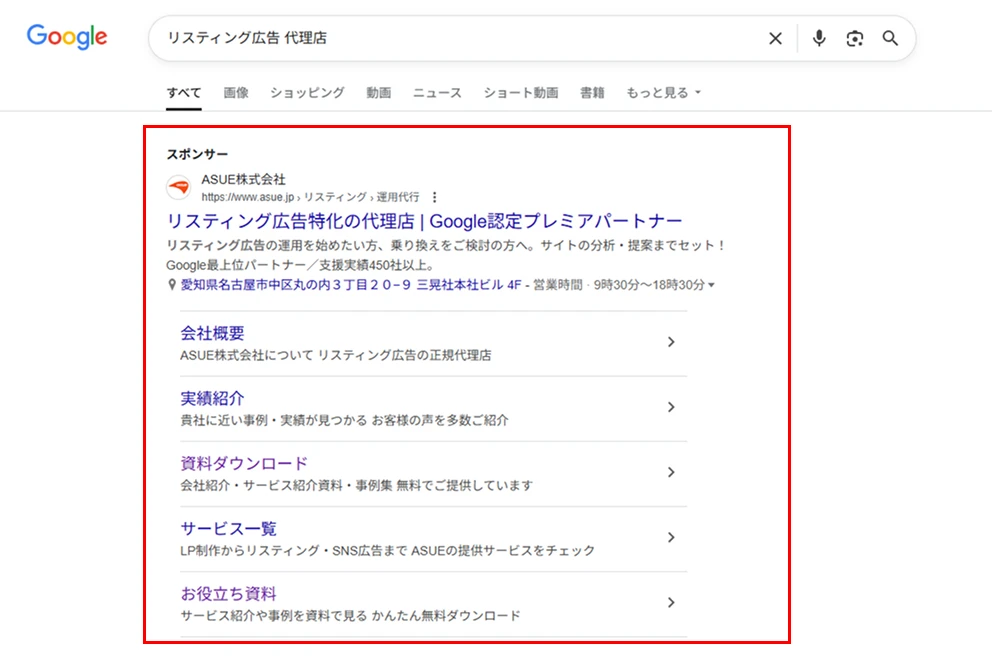Open the ad headline リスティング広告特化の代理店
Screen dimensions: 992x656
click(x=424, y=221)
